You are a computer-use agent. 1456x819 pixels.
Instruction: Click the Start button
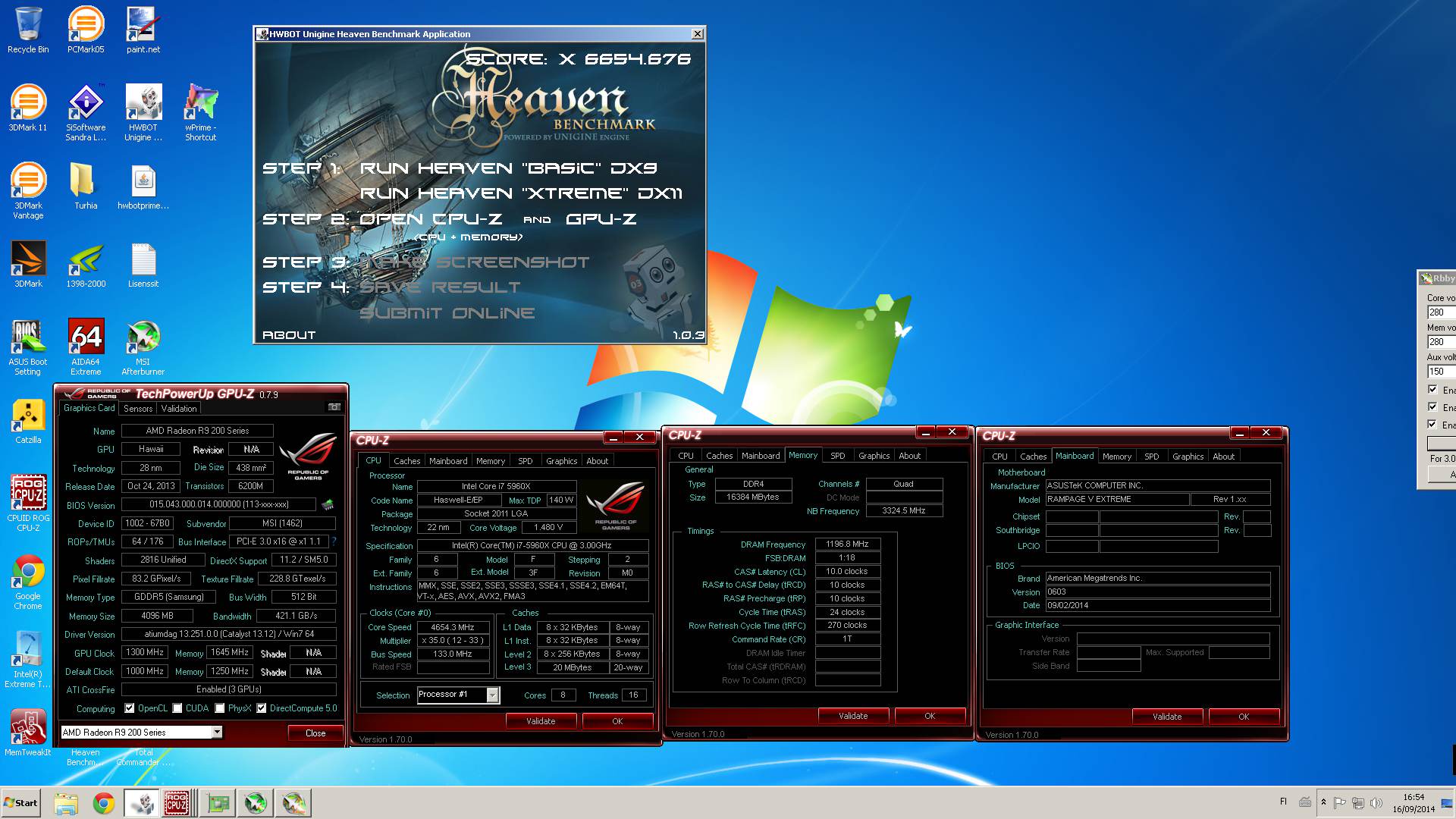click(x=20, y=803)
